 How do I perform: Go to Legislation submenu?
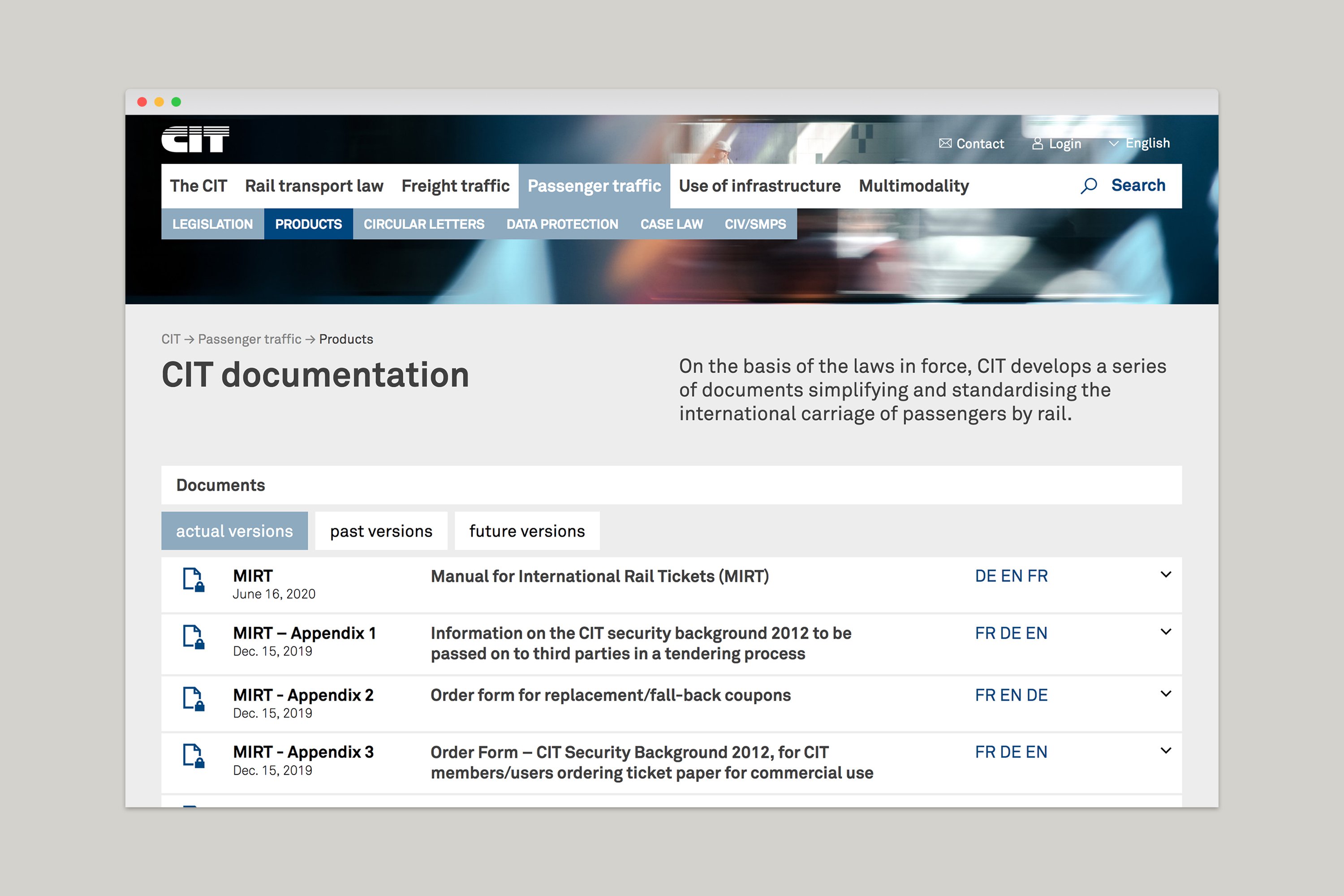point(212,224)
